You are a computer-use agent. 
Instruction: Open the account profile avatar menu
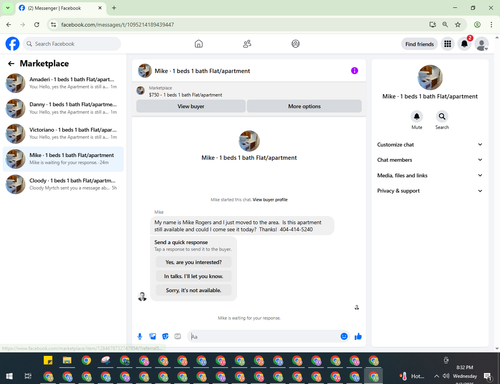tap(481, 44)
